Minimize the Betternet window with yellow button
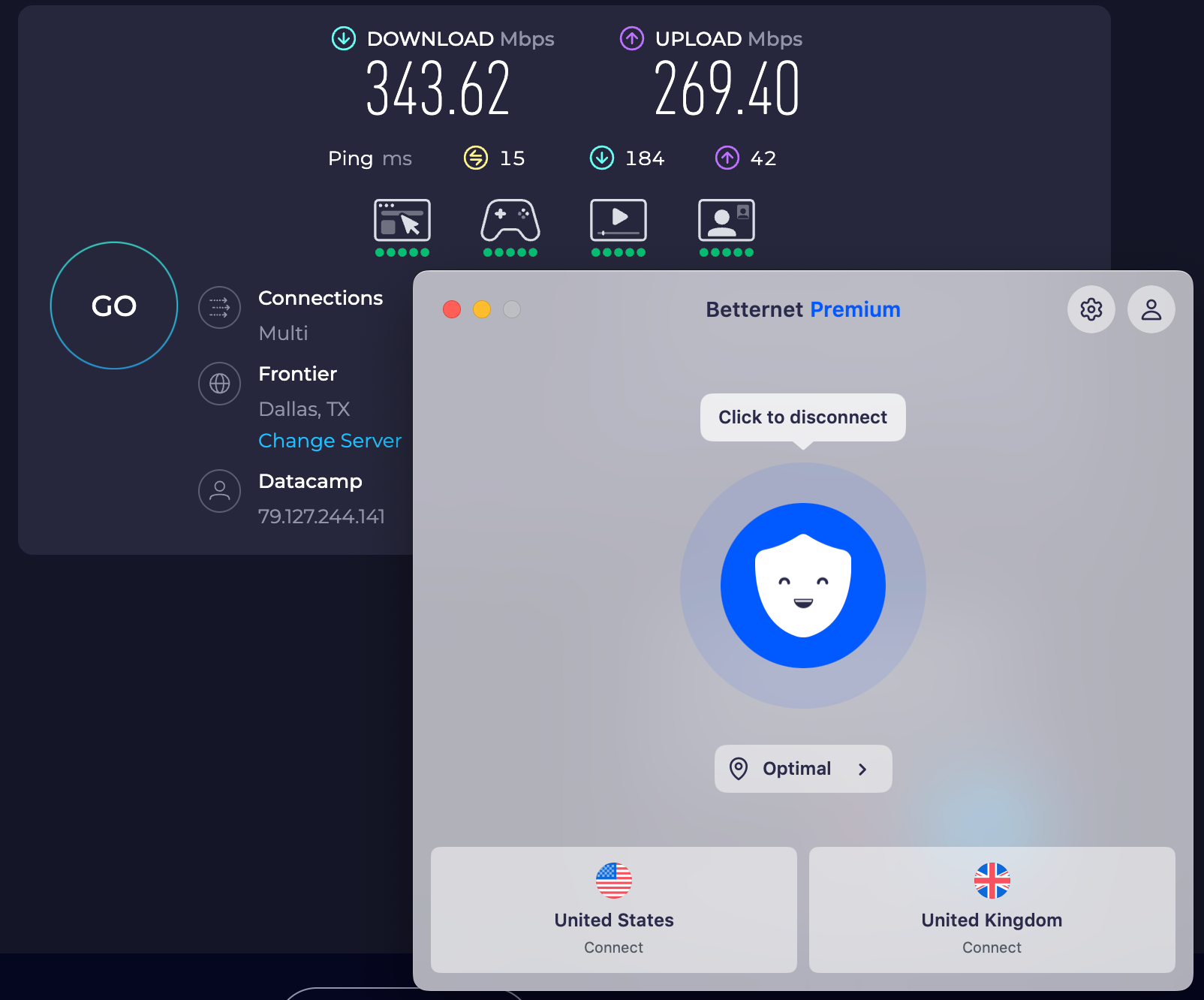 point(482,309)
